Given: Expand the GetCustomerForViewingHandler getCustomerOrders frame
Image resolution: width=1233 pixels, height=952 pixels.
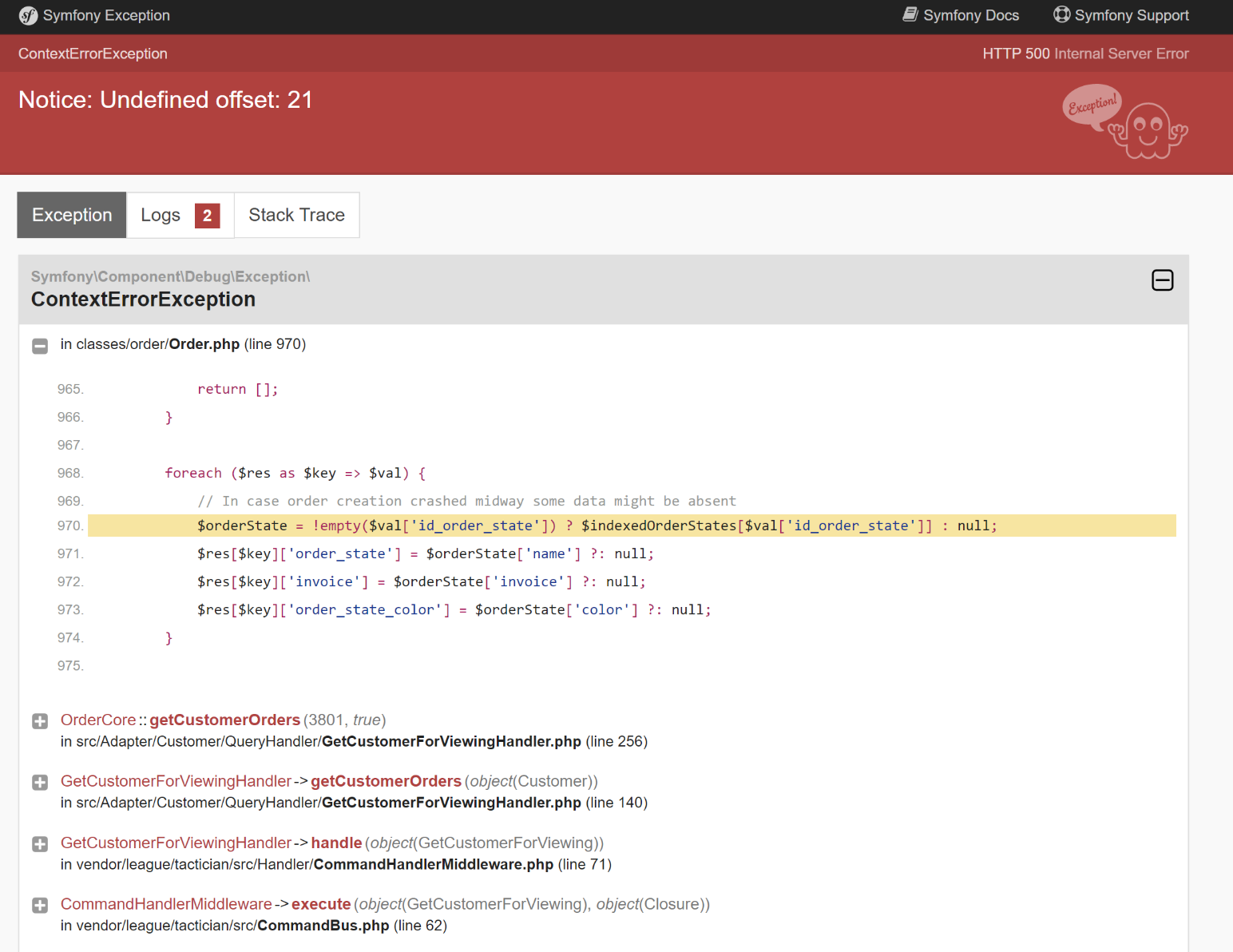Looking at the screenshot, I should [x=40, y=783].
